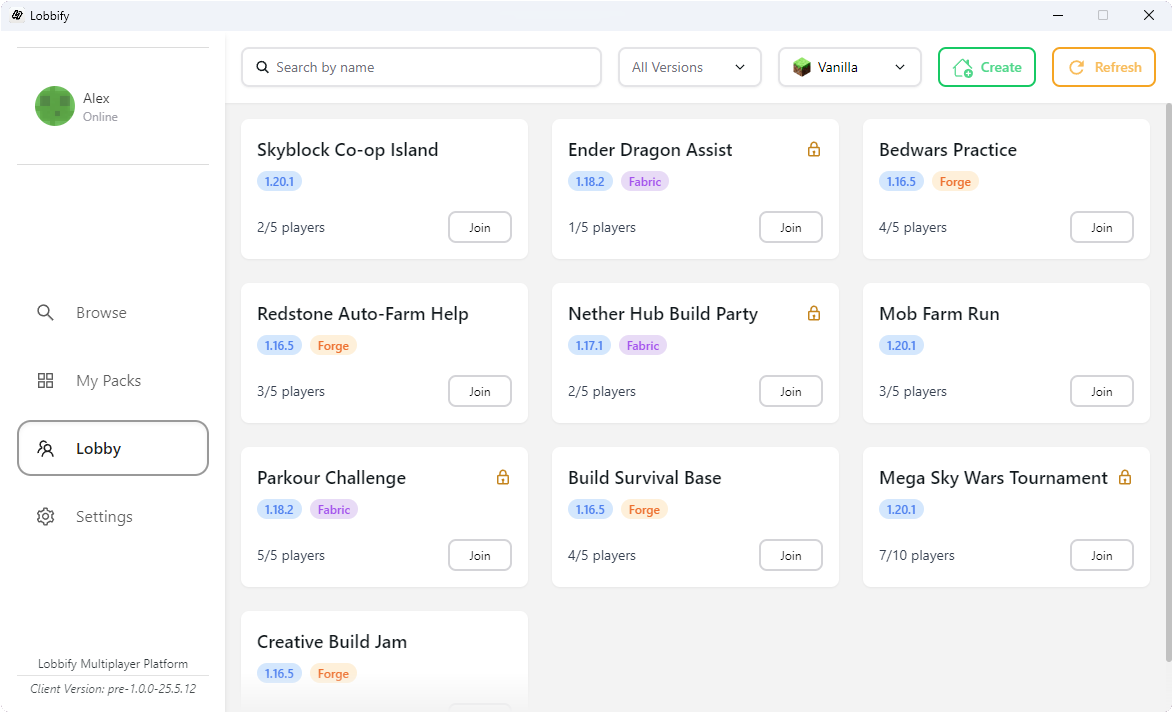Click lock icon on Parkour Challenge card
The height and width of the screenshot is (713, 1173).
click(503, 477)
